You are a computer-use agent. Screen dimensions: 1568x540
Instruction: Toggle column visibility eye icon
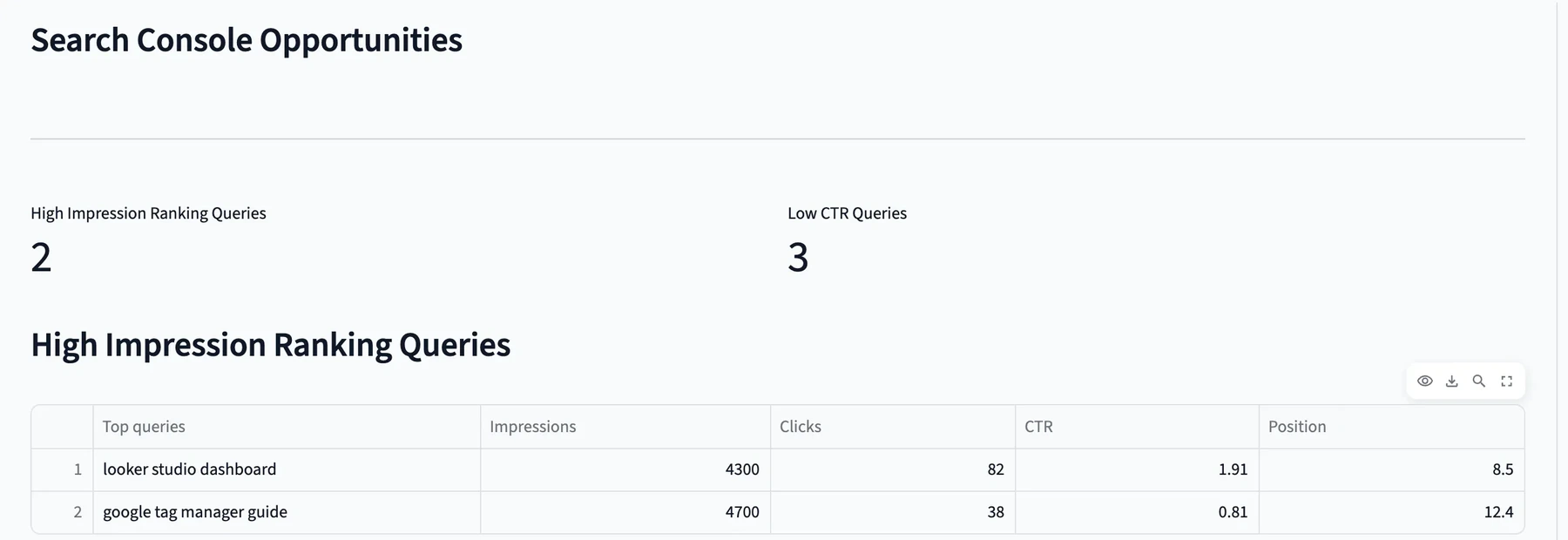tap(1424, 381)
